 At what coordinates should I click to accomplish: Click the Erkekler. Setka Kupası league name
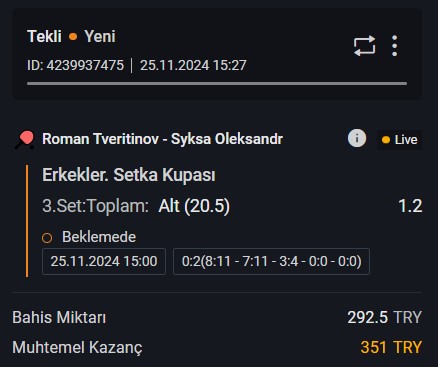pos(129,175)
